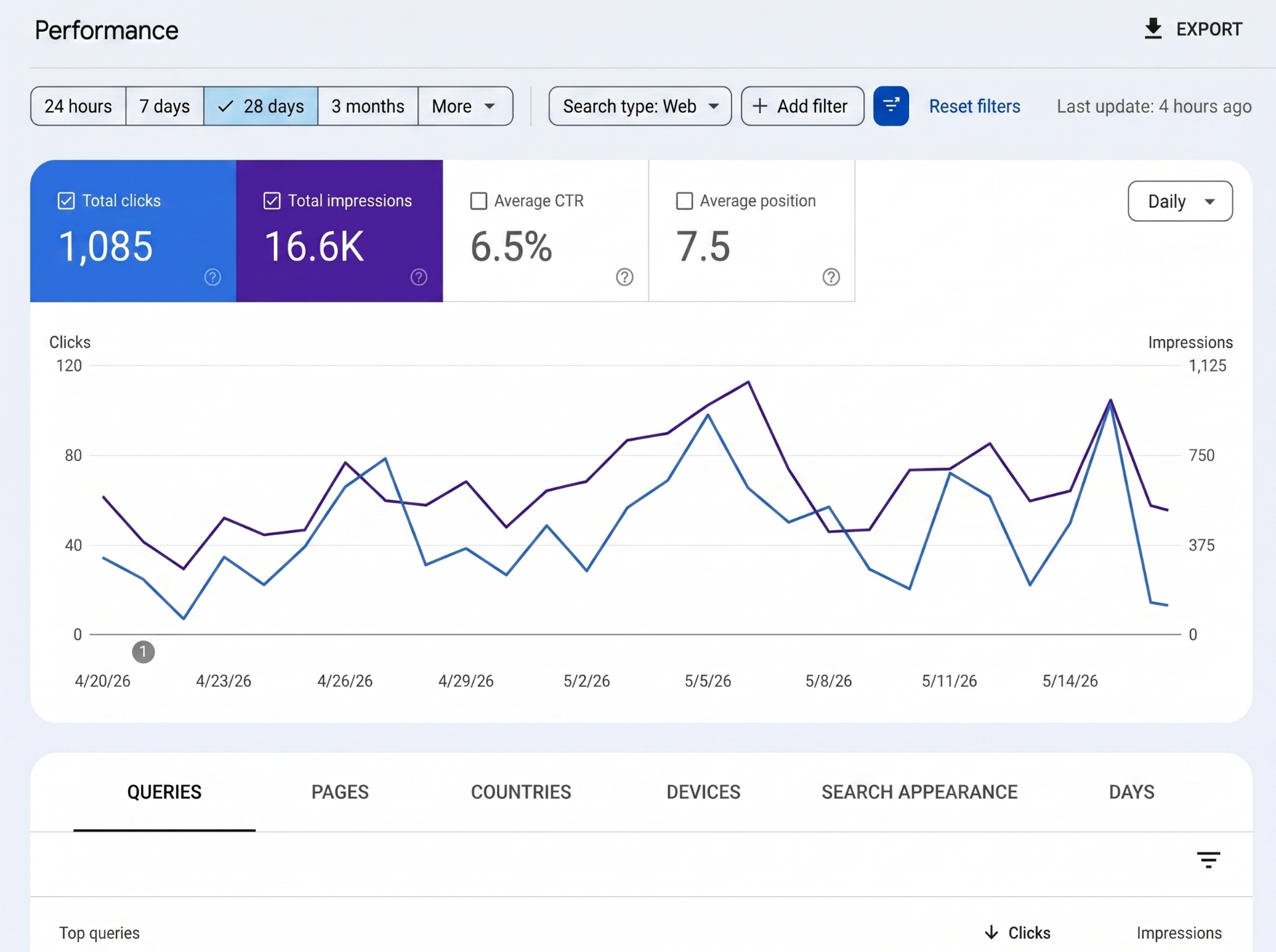Viewport: 1276px width, 952px height.
Task: Select the 28 days date range
Action: [261, 106]
